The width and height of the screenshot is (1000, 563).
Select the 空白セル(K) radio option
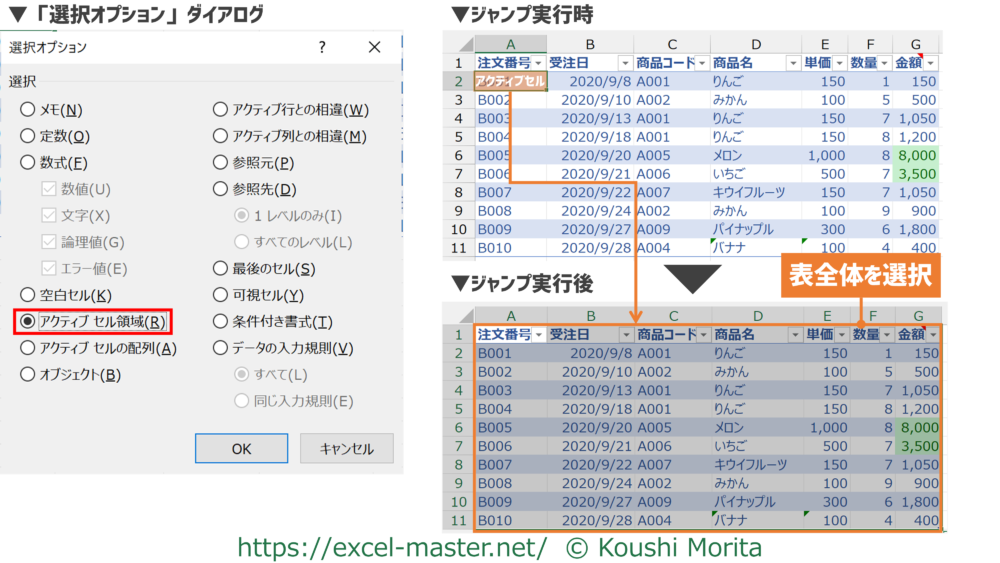(x=28, y=295)
